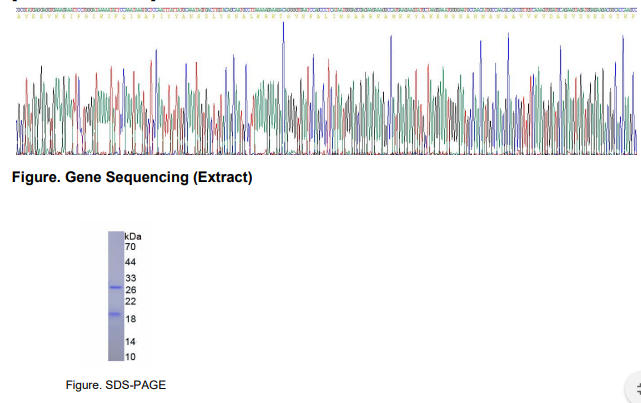Click the 44 kDa marker label
The height and width of the screenshot is (403, 641).
pyautogui.click(x=130, y=262)
